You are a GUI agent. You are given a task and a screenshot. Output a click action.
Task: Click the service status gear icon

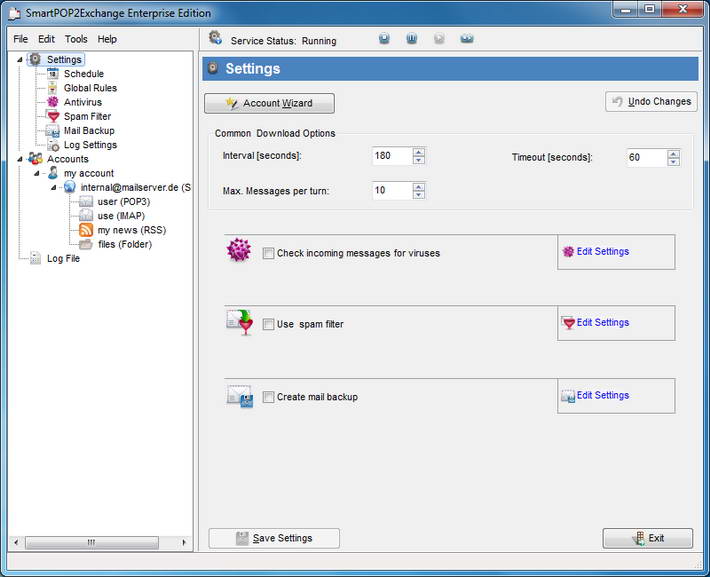click(215, 38)
